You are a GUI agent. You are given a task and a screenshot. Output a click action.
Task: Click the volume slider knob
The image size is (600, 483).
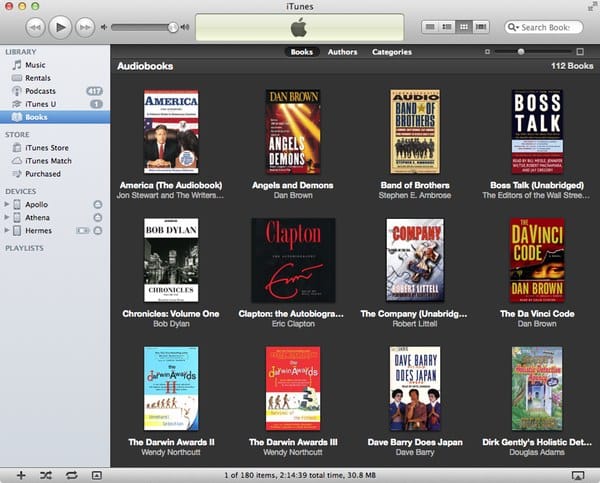(x=173, y=27)
